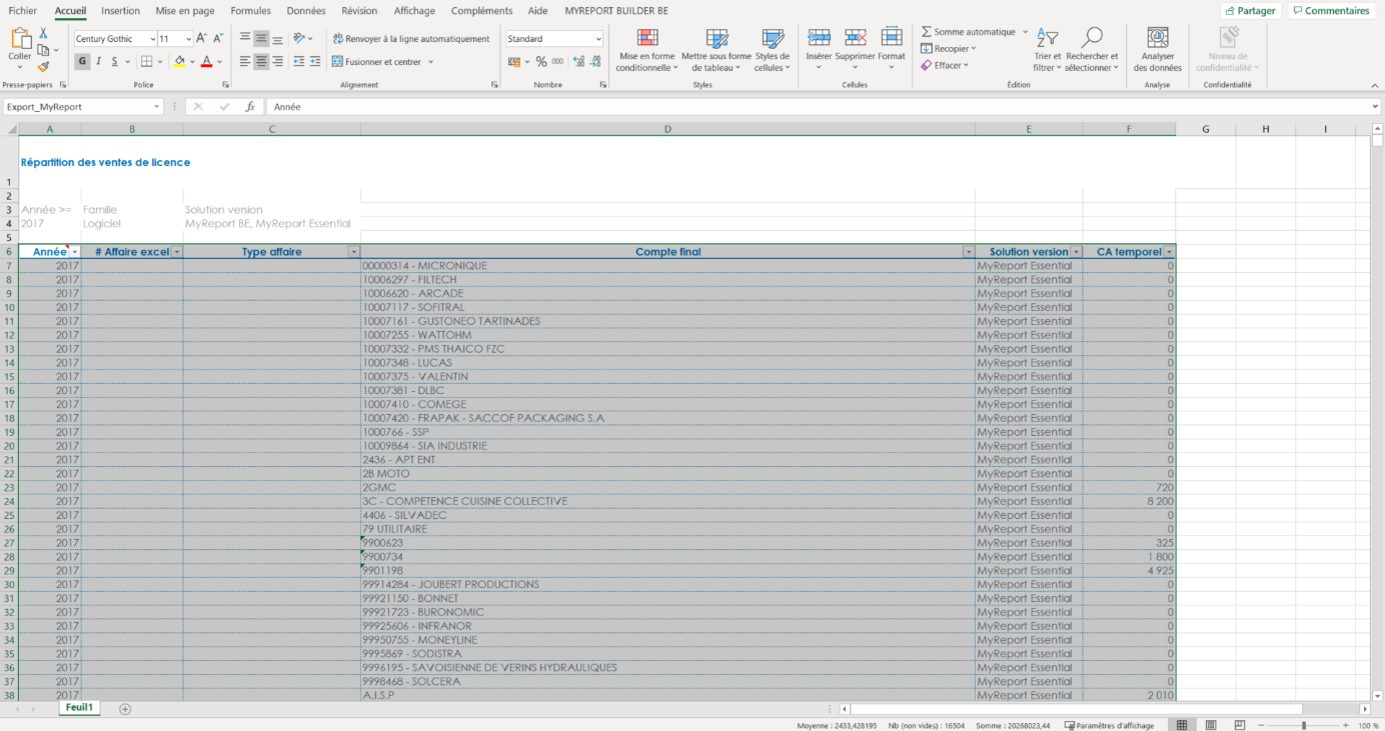Click the Partager button
Image resolution: width=1385 pixels, height=731 pixels.
[1250, 11]
